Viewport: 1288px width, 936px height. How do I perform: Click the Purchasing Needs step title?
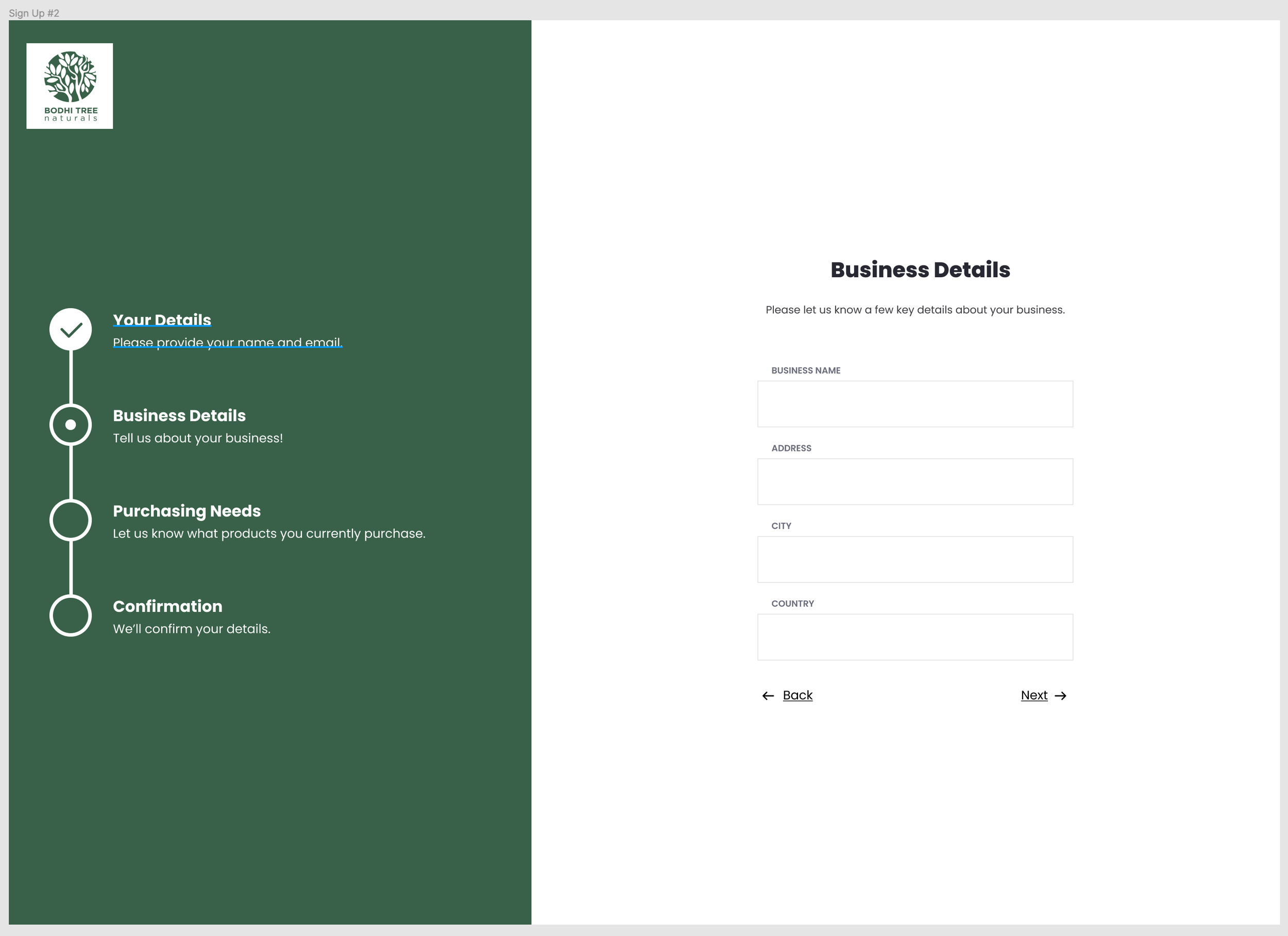(187, 511)
